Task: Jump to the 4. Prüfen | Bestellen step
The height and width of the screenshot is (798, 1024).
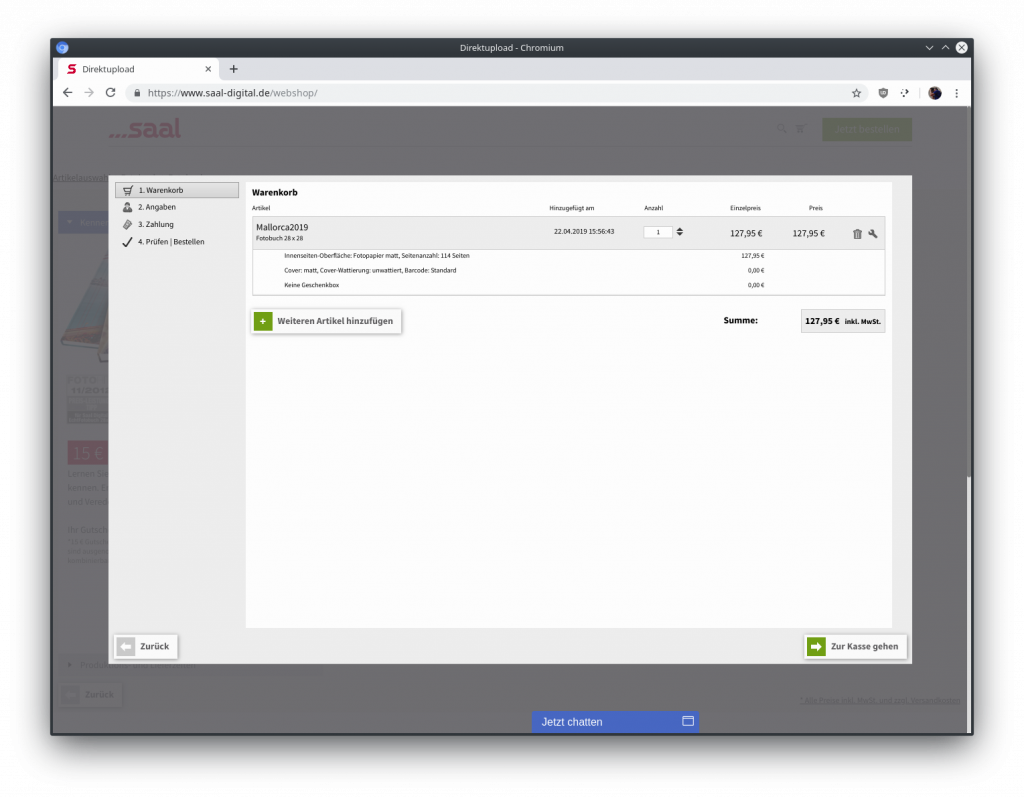Action: (x=171, y=242)
